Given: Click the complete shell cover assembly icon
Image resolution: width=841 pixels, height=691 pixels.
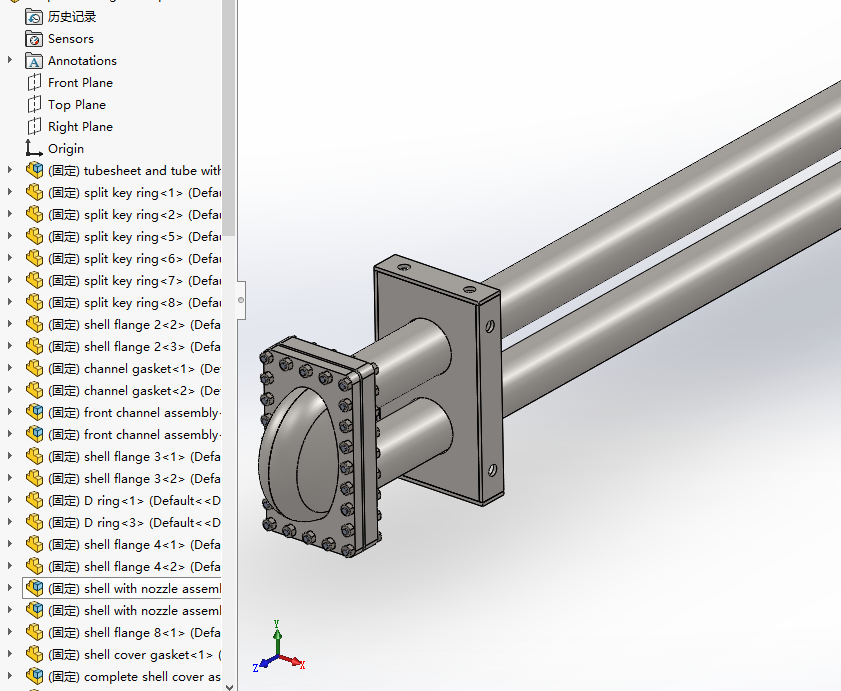Looking at the screenshot, I should click(x=34, y=677).
